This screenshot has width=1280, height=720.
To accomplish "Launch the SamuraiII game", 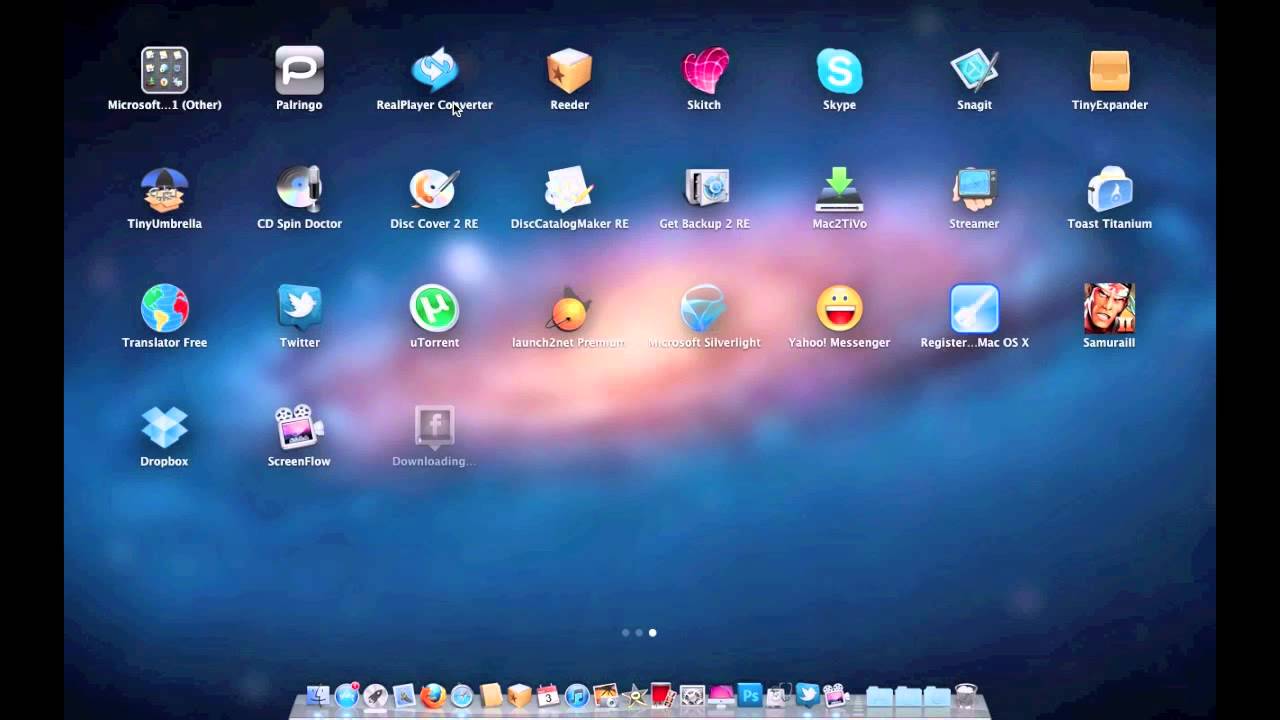I will (1109, 309).
